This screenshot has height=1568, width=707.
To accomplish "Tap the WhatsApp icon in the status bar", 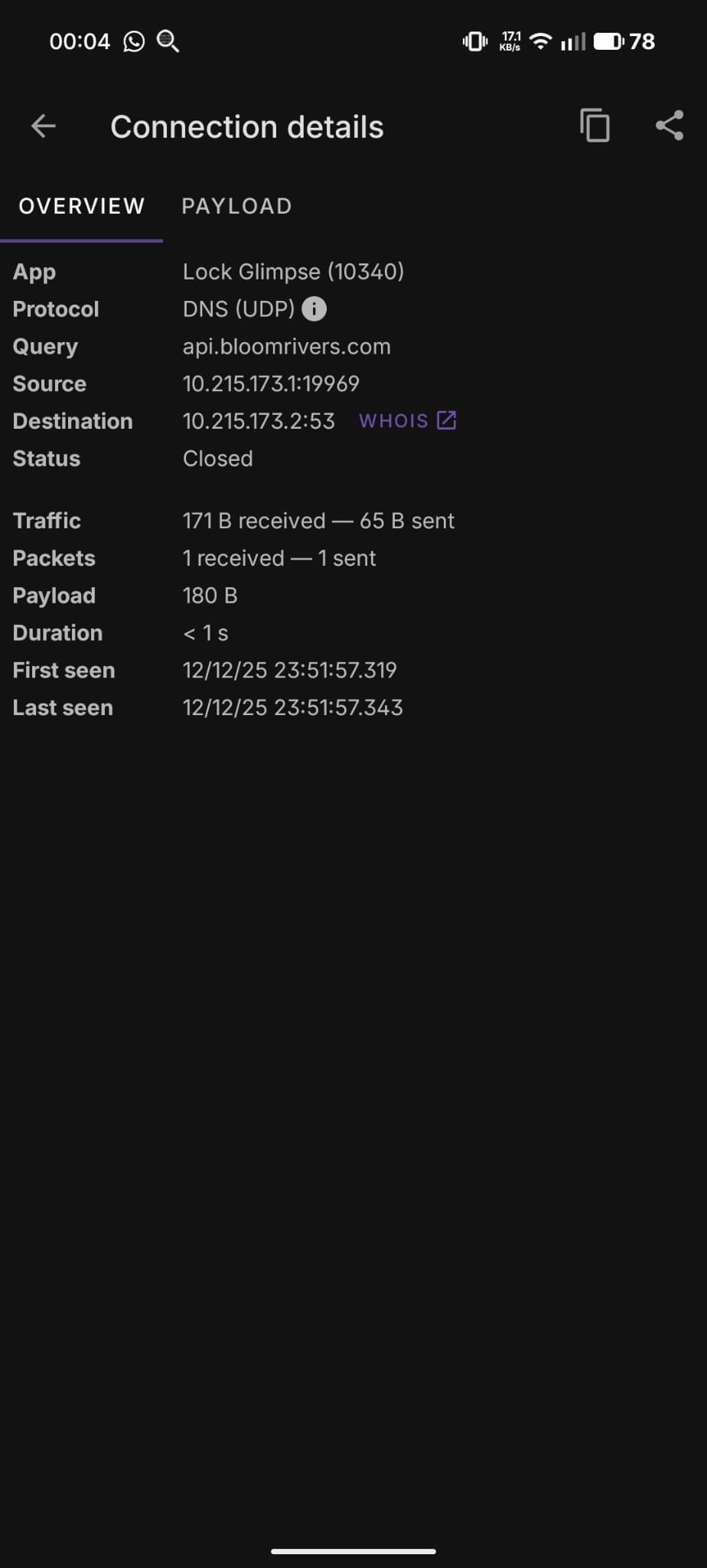I will tap(133, 41).
